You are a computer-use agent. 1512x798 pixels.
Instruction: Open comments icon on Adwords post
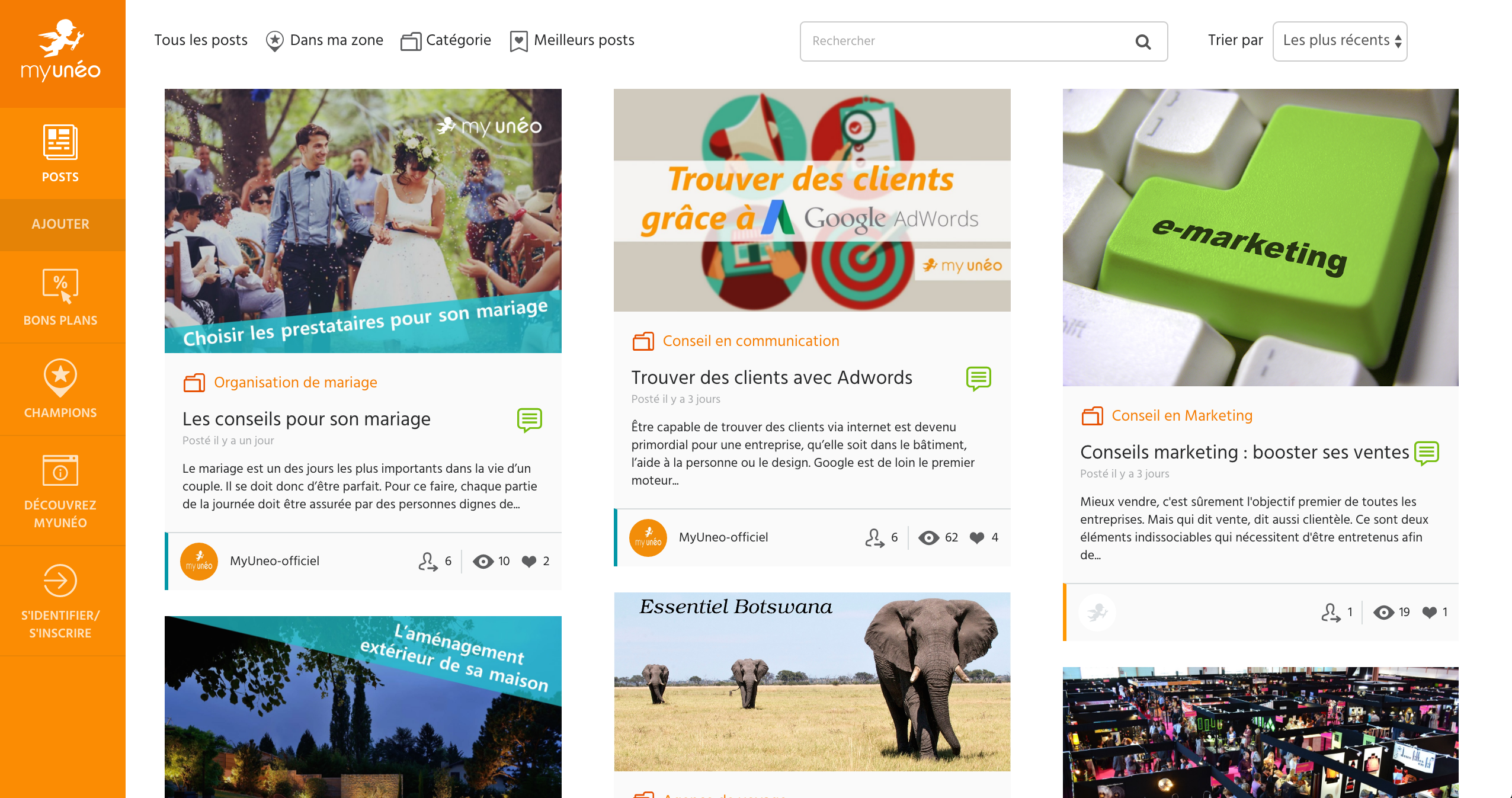978,379
